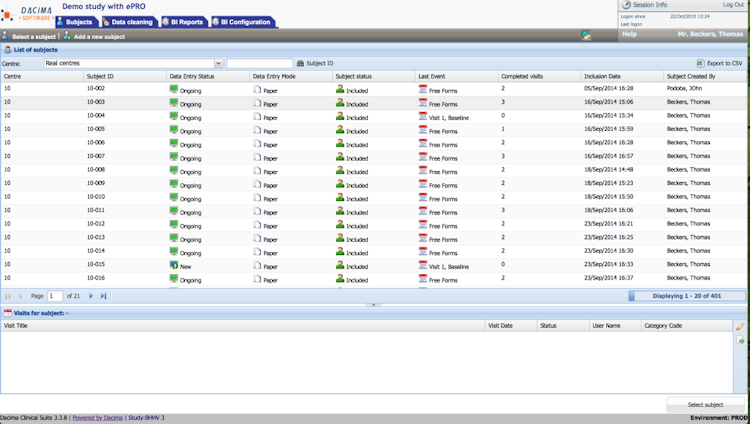This screenshot has width=750, height=424.
Task: Sort by Category Code column header
Action: [x=686, y=326]
